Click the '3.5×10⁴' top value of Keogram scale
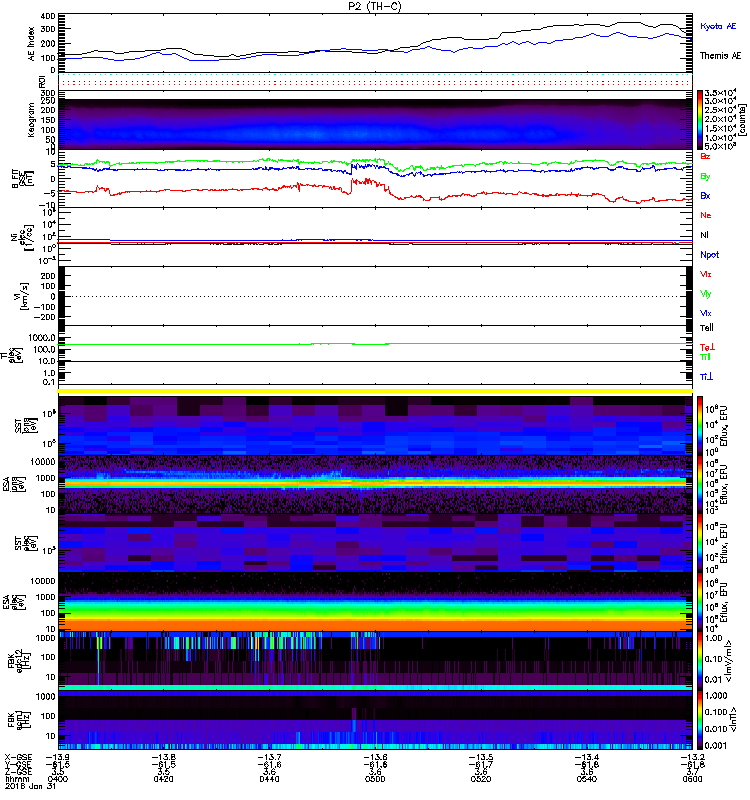The height and width of the screenshot is (800, 750). 720,93
